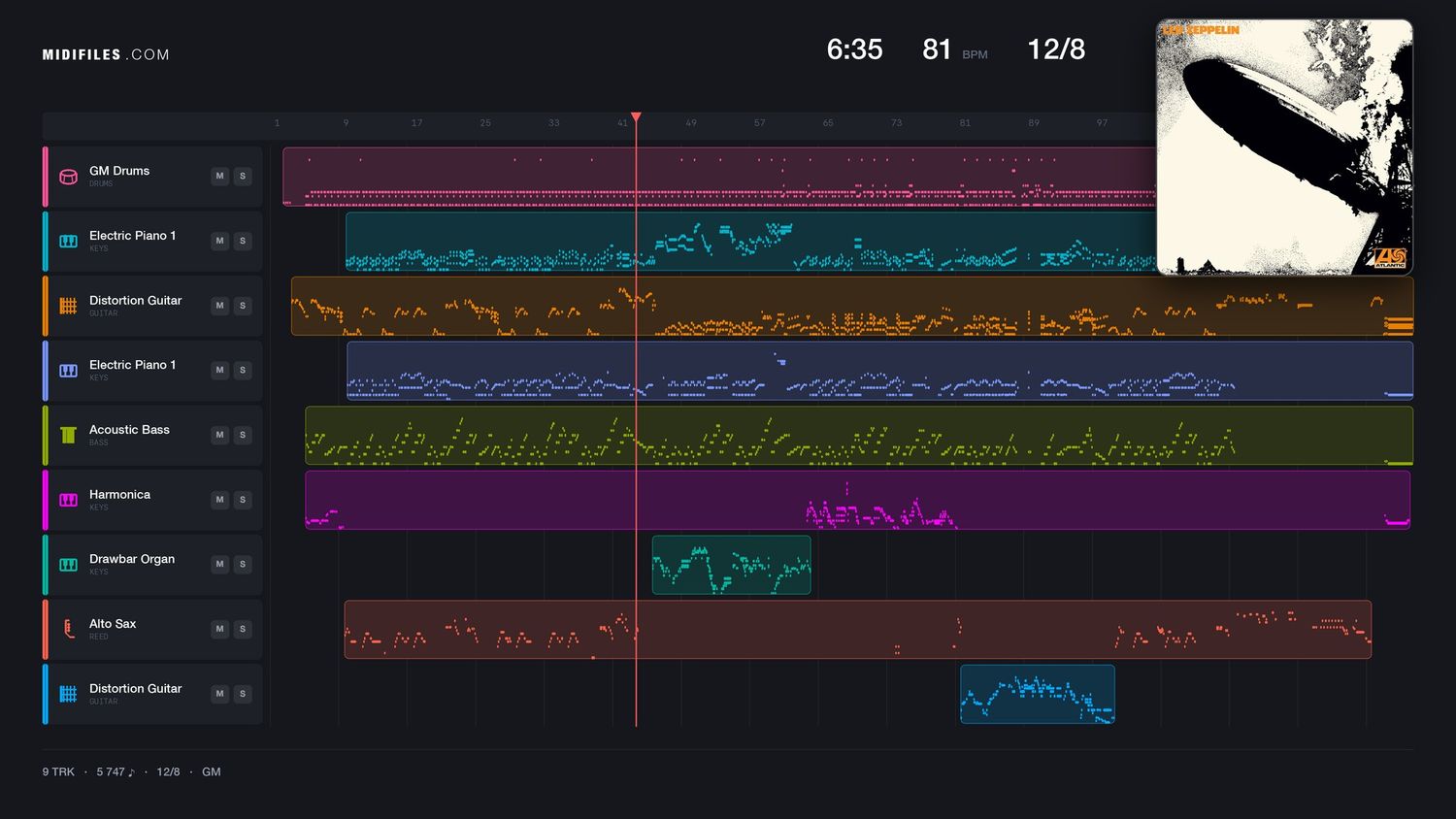Jump to bar 49 on the ruler

point(691,123)
